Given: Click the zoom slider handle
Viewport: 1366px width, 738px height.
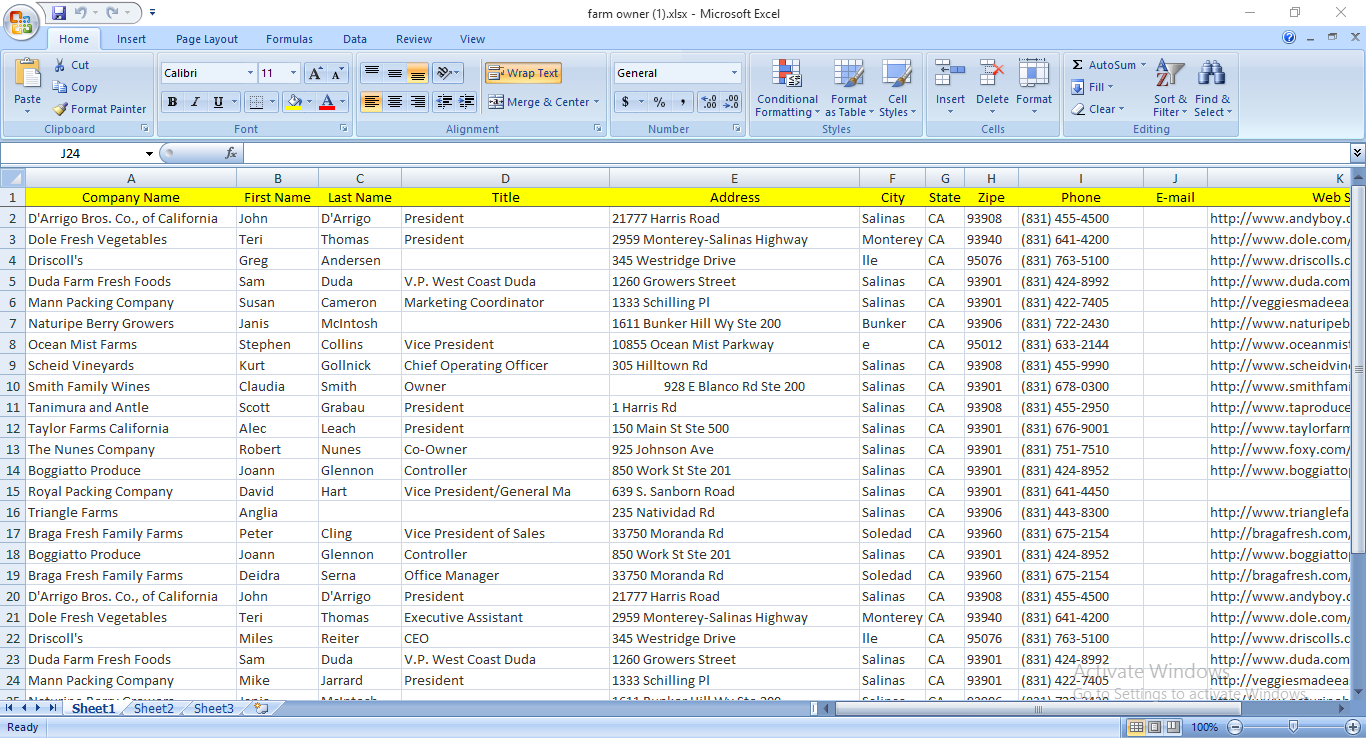Looking at the screenshot, I should (1294, 727).
